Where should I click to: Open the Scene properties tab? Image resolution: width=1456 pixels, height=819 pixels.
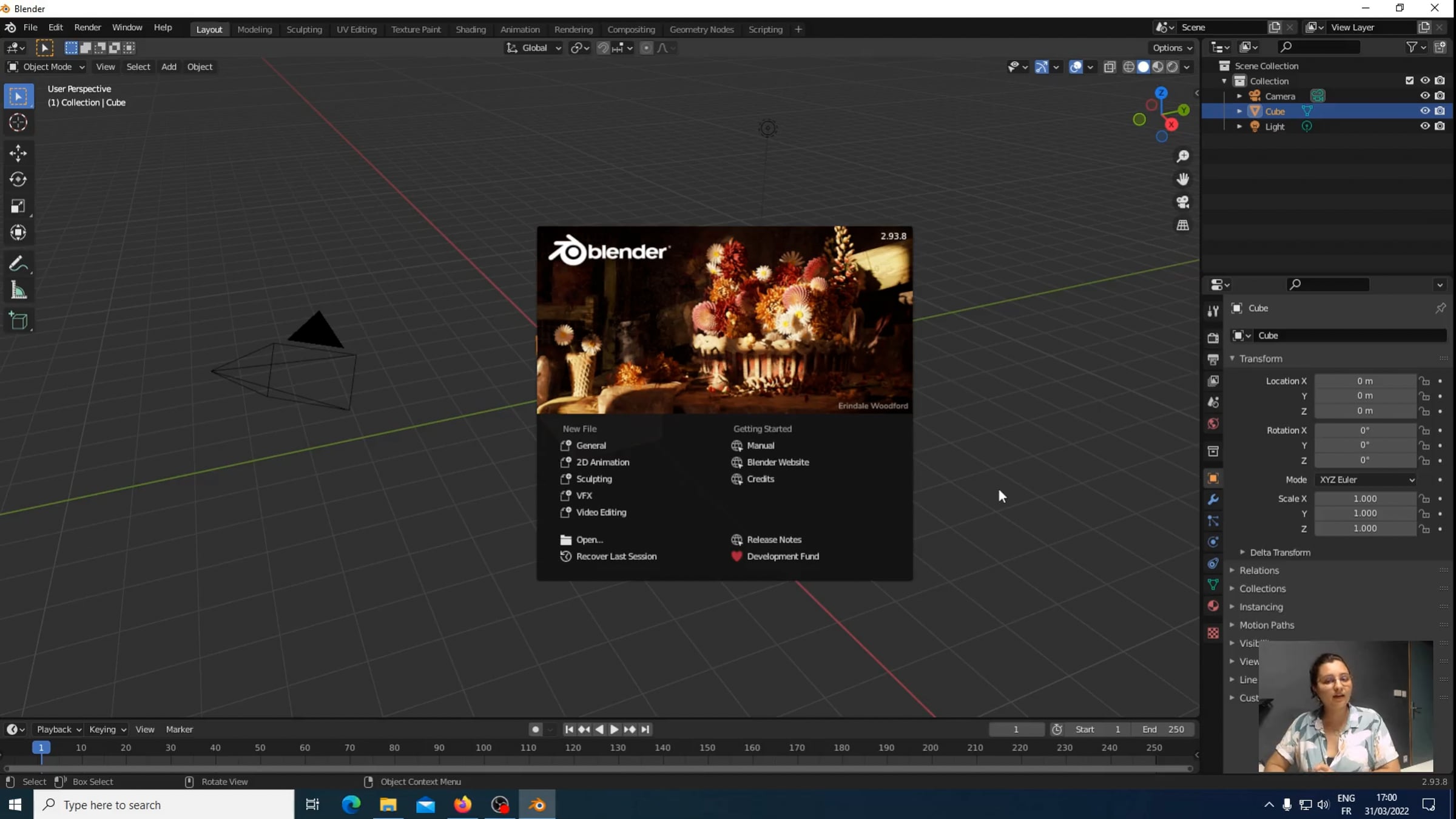click(1213, 402)
